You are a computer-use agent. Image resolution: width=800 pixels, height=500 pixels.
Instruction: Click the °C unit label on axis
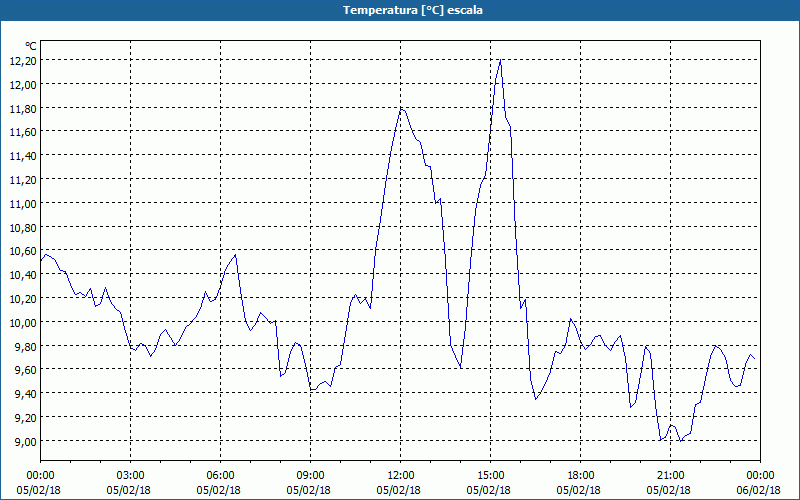[x=31, y=46]
